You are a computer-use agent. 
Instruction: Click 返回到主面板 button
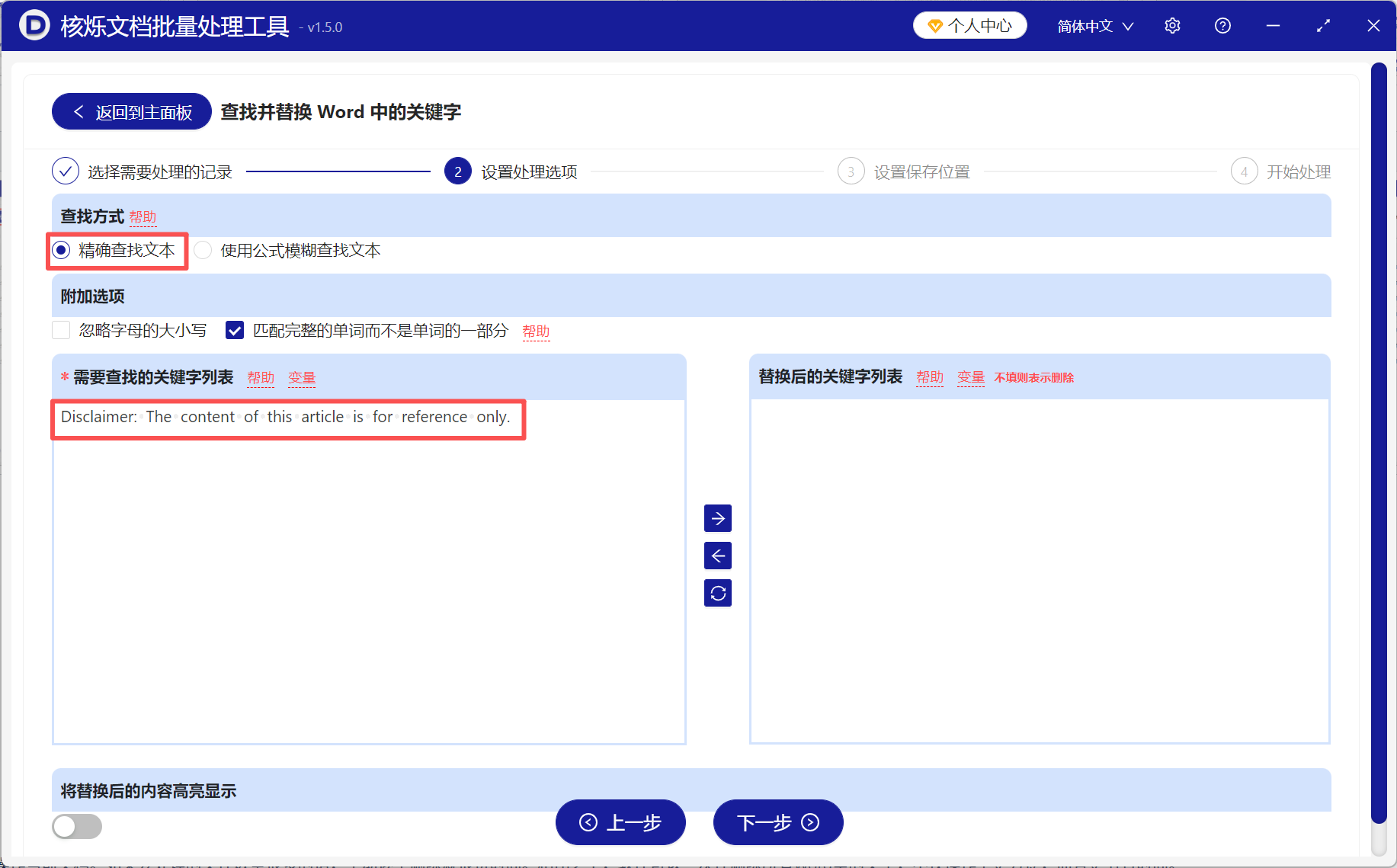pos(131,111)
